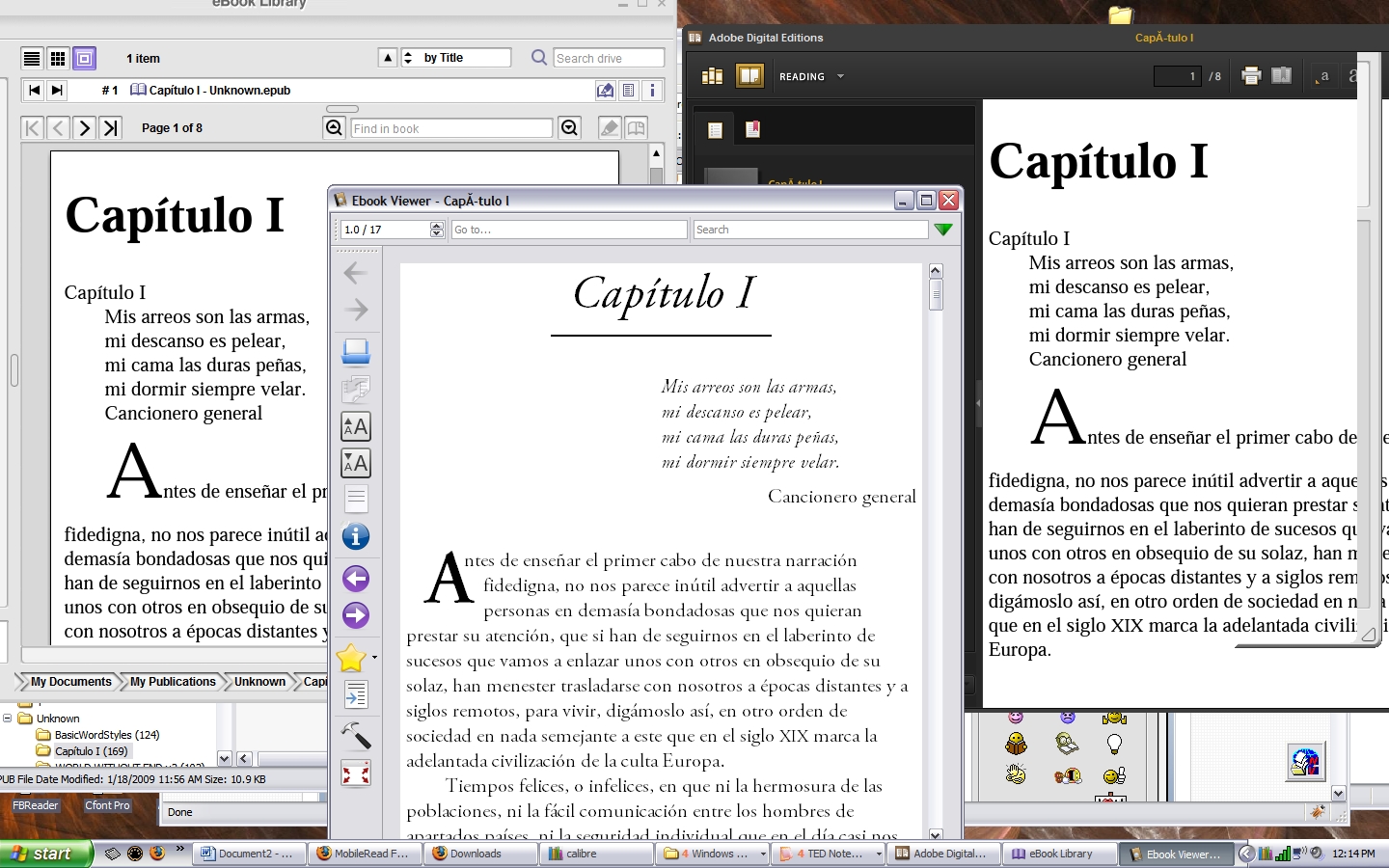Show table of contents in Ebook Viewer
This screenshot has width=1389, height=868.
tap(356, 694)
